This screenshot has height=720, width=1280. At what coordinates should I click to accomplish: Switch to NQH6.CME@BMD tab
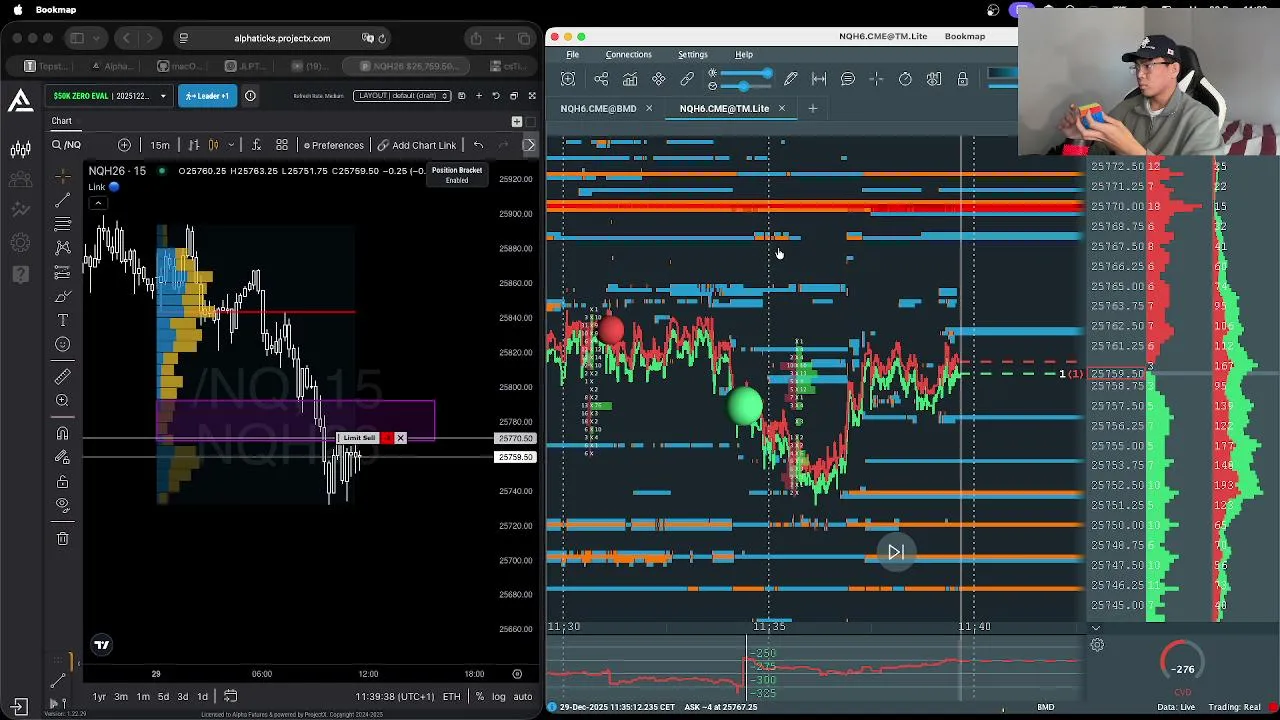(598, 108)
